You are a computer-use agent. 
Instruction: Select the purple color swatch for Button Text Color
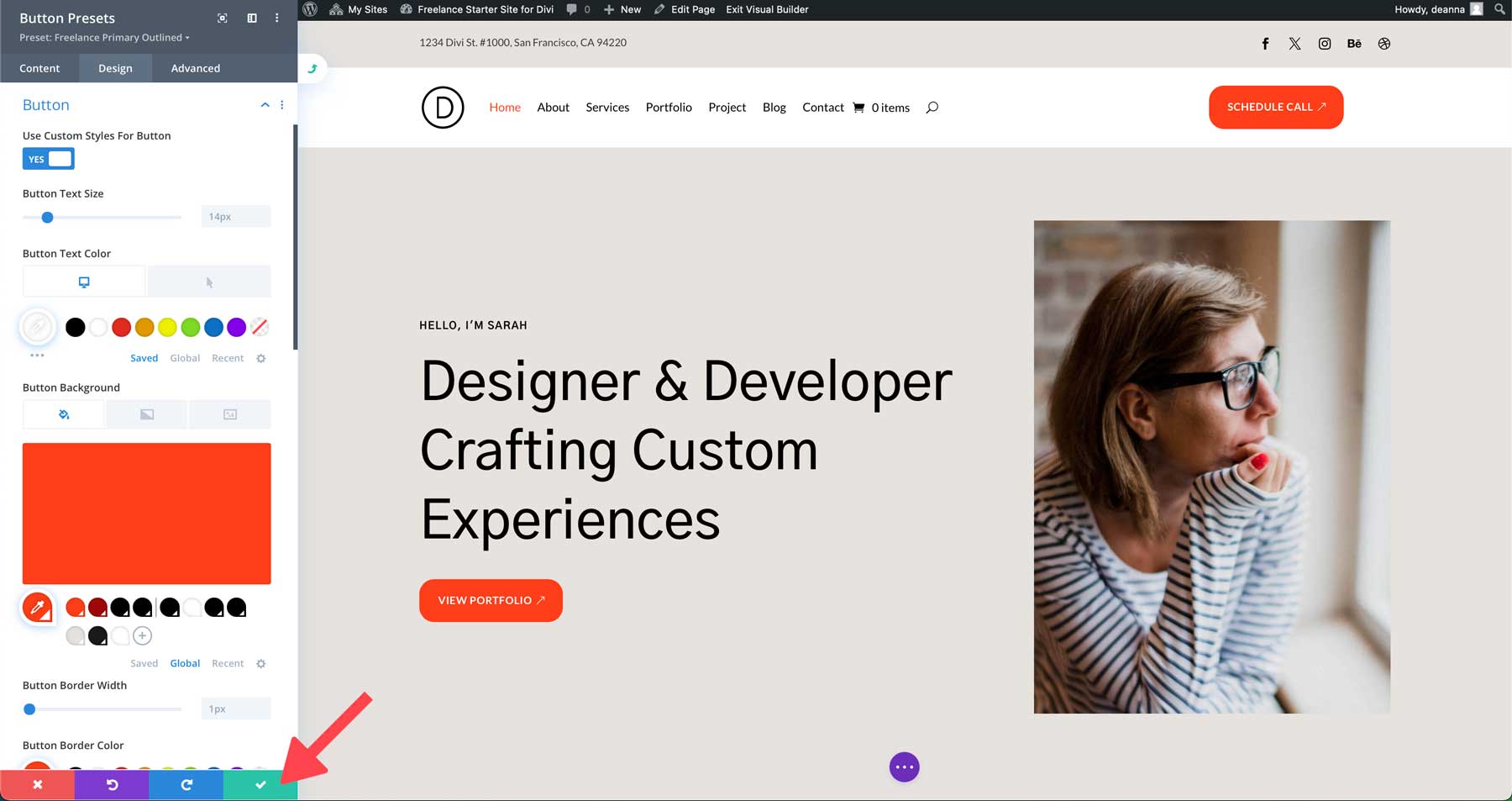pos(236,327)
